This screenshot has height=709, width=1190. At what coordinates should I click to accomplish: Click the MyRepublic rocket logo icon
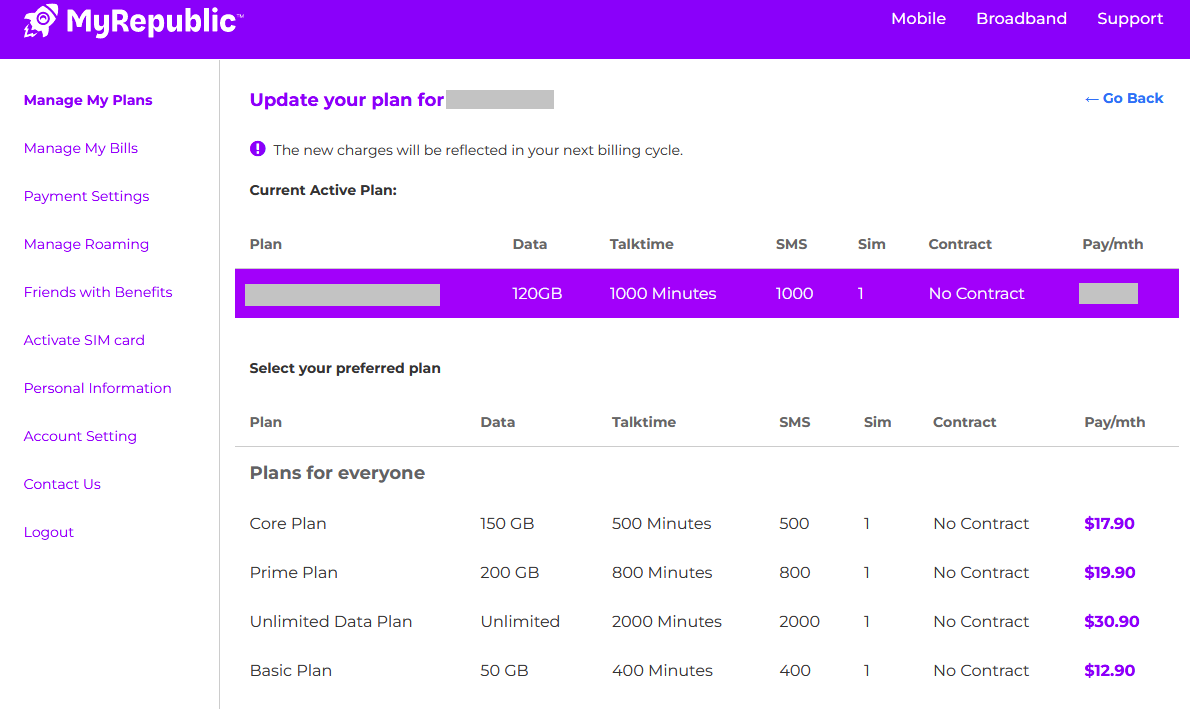click(x=41, y=20)
